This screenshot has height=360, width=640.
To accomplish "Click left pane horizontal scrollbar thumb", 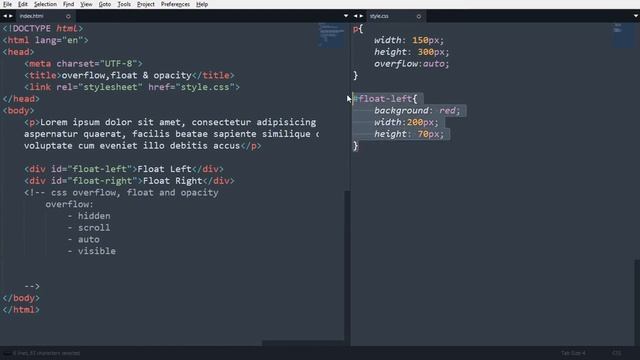I will [x=303, y=343].
